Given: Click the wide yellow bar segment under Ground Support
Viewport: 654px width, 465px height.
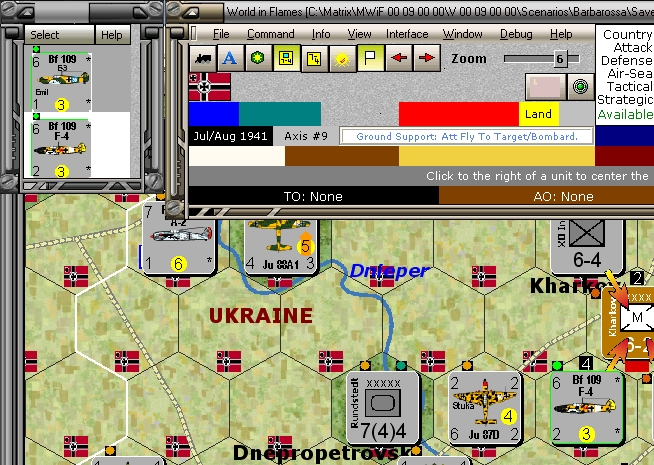Looking at the screenshot, I should (497, 156).
